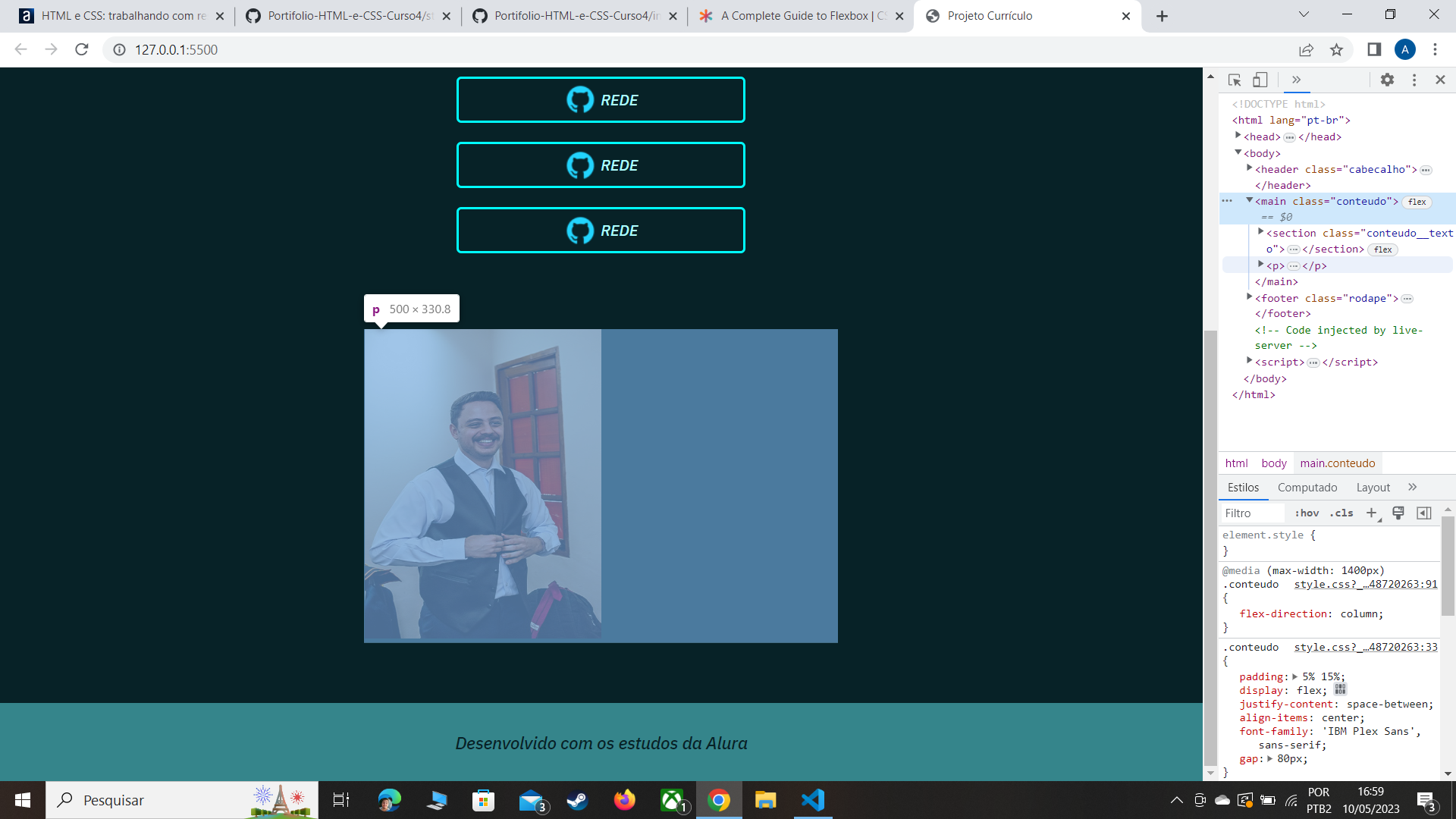Screen dimensions: 1456x819
Task: Close the DevTools panel
Action: (x=1440, y=80)
